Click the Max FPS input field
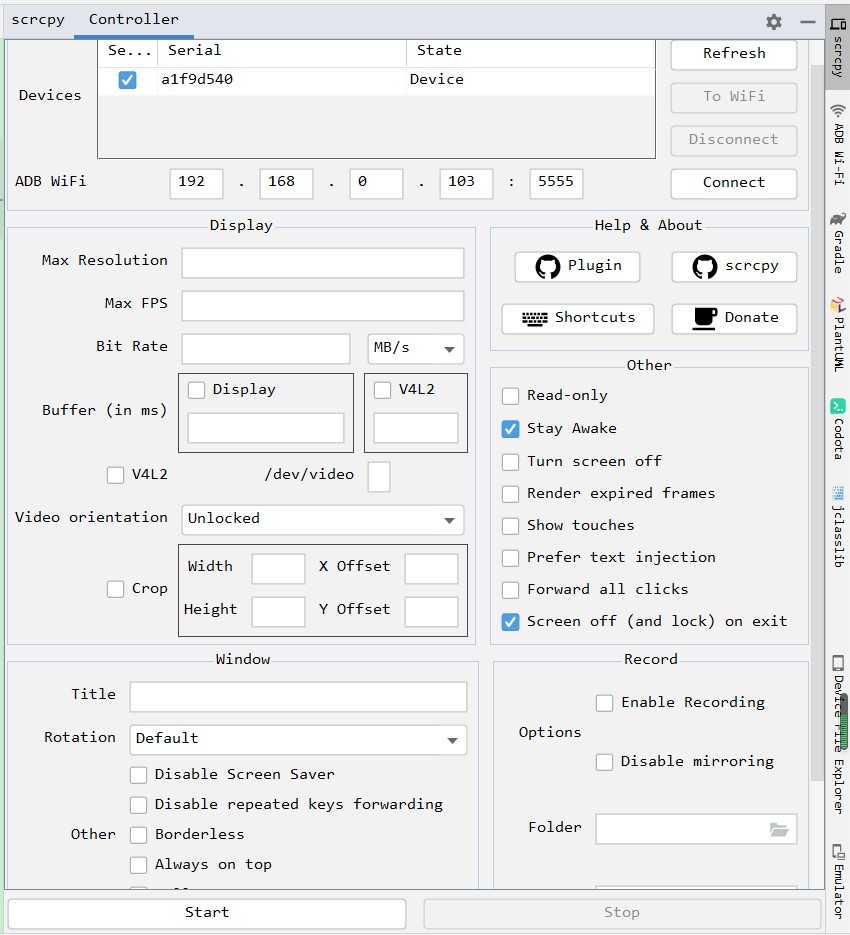The width and height of the screenshot is (850, 935). (323, 305)
